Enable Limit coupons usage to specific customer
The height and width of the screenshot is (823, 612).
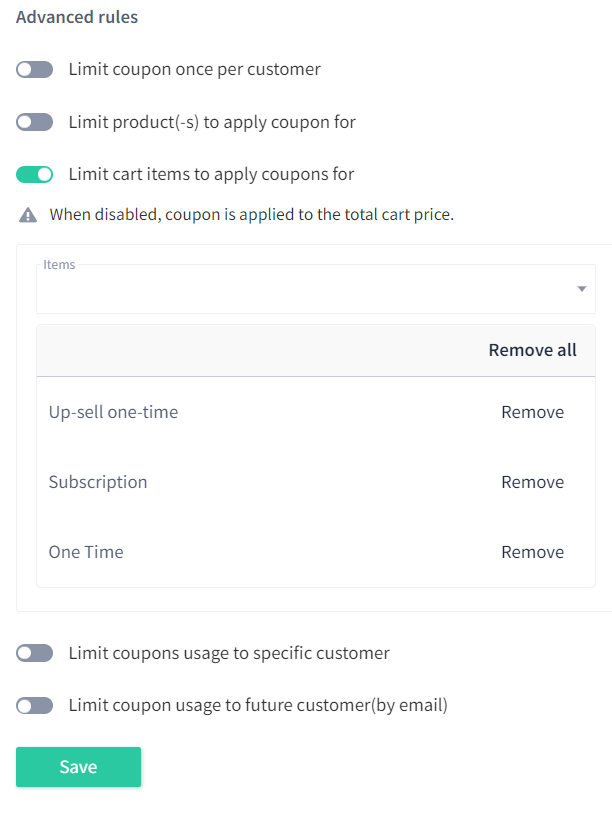click(x=35, y=653)
